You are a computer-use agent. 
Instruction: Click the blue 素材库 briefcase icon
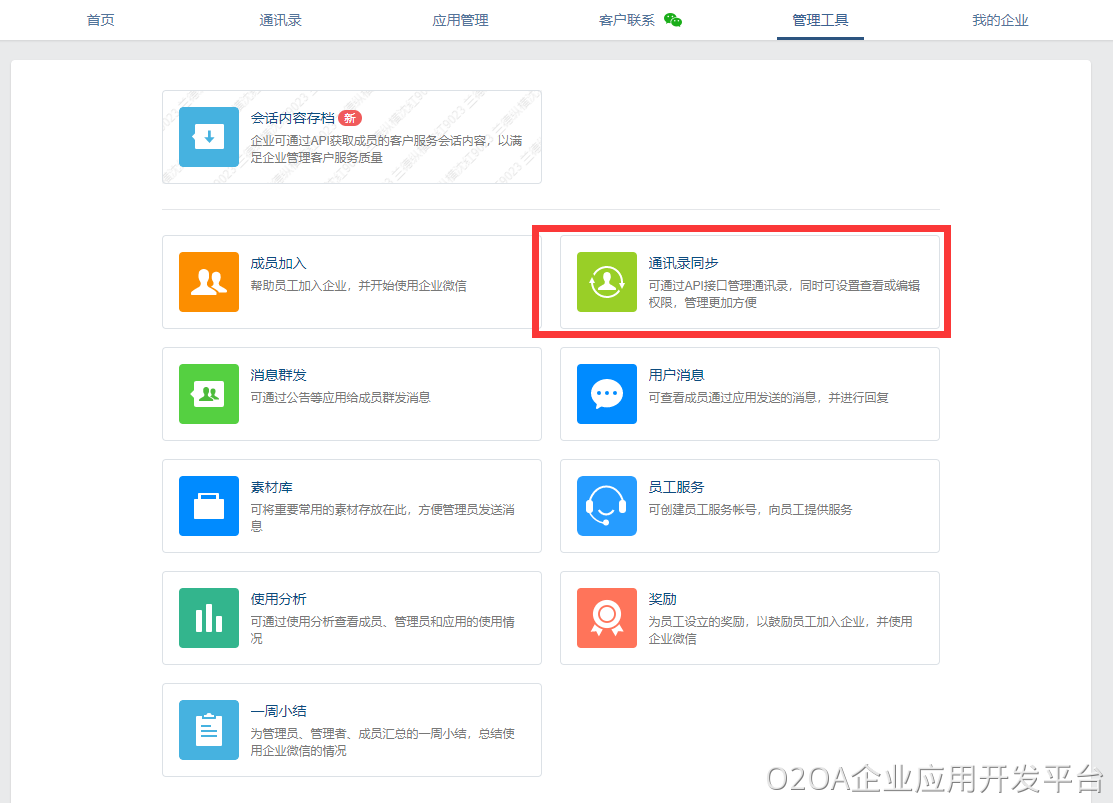click(208, 506)
